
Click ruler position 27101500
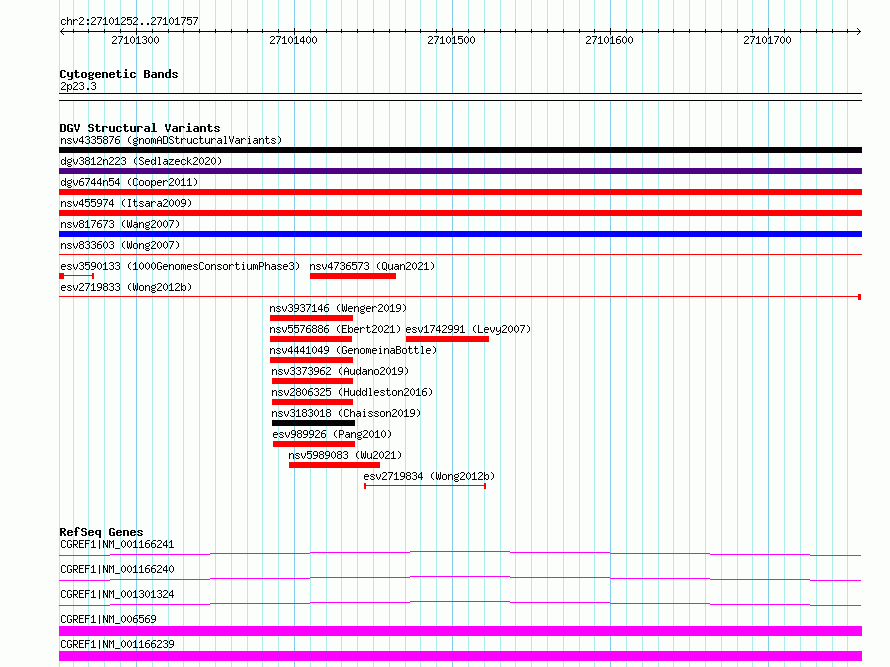coord(451,40)
